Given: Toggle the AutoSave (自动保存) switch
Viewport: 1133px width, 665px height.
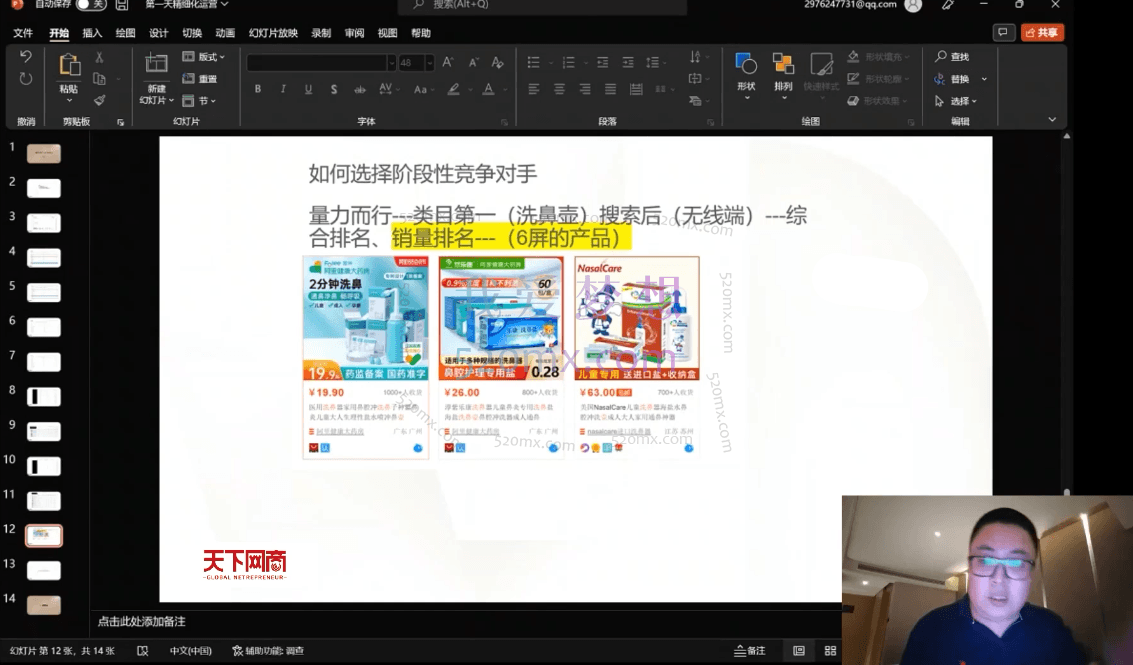Looking at the screenshot, I should coord(91,5).
